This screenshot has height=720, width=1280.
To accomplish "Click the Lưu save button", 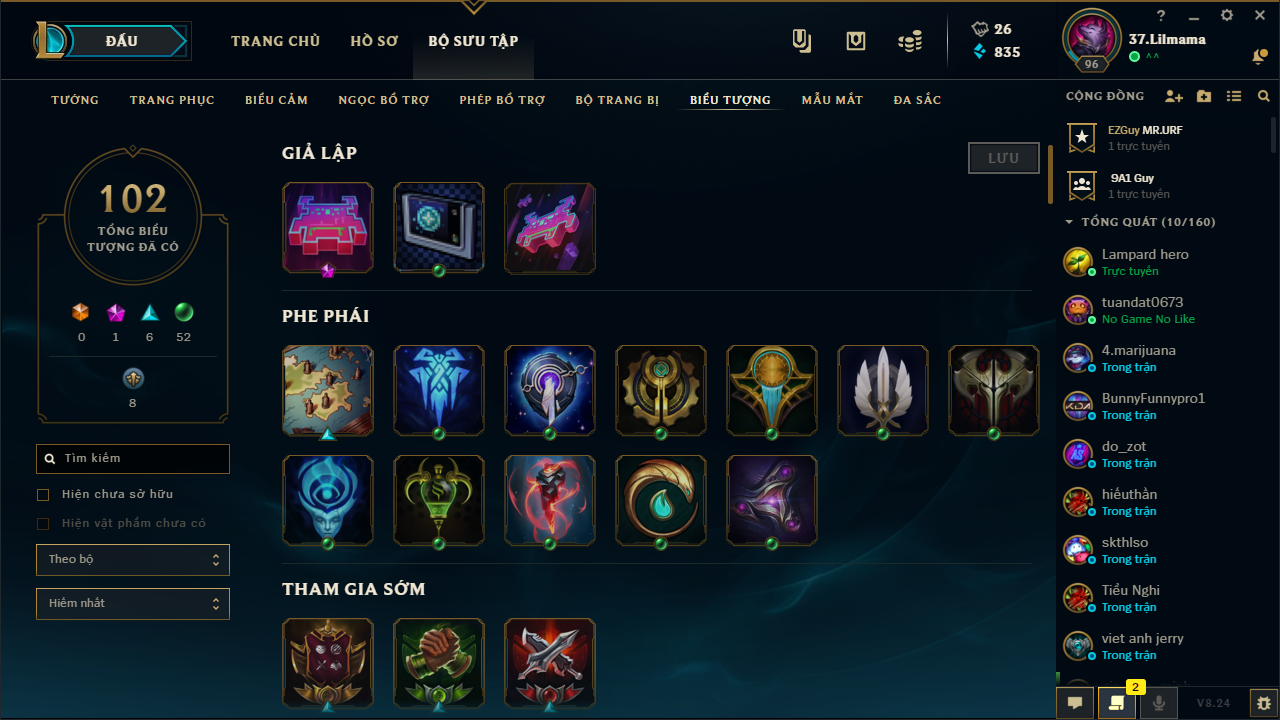I will pyautogui.click(x=1004, y=158).
